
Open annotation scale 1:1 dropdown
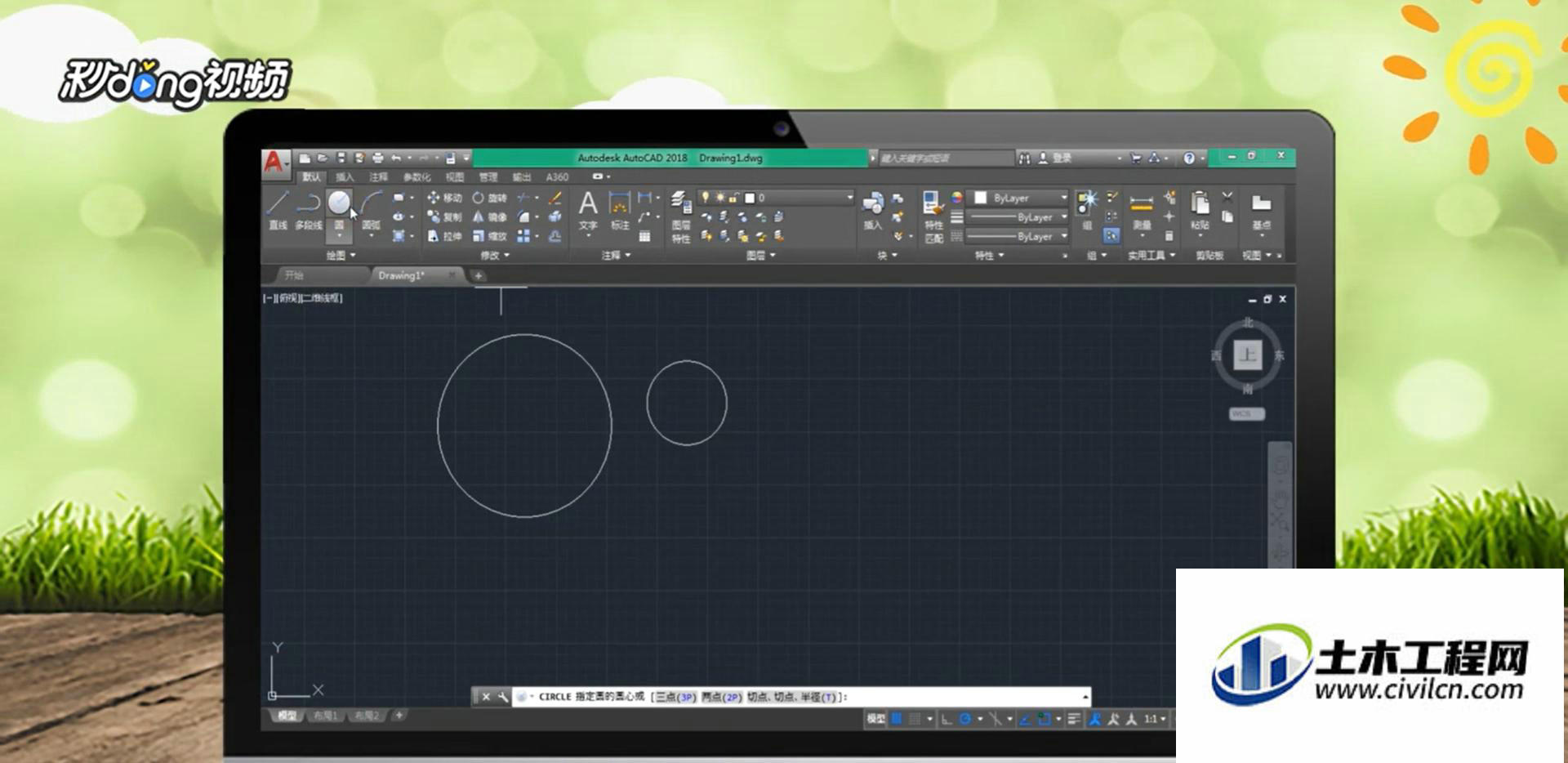click(x=1154, y=719)
